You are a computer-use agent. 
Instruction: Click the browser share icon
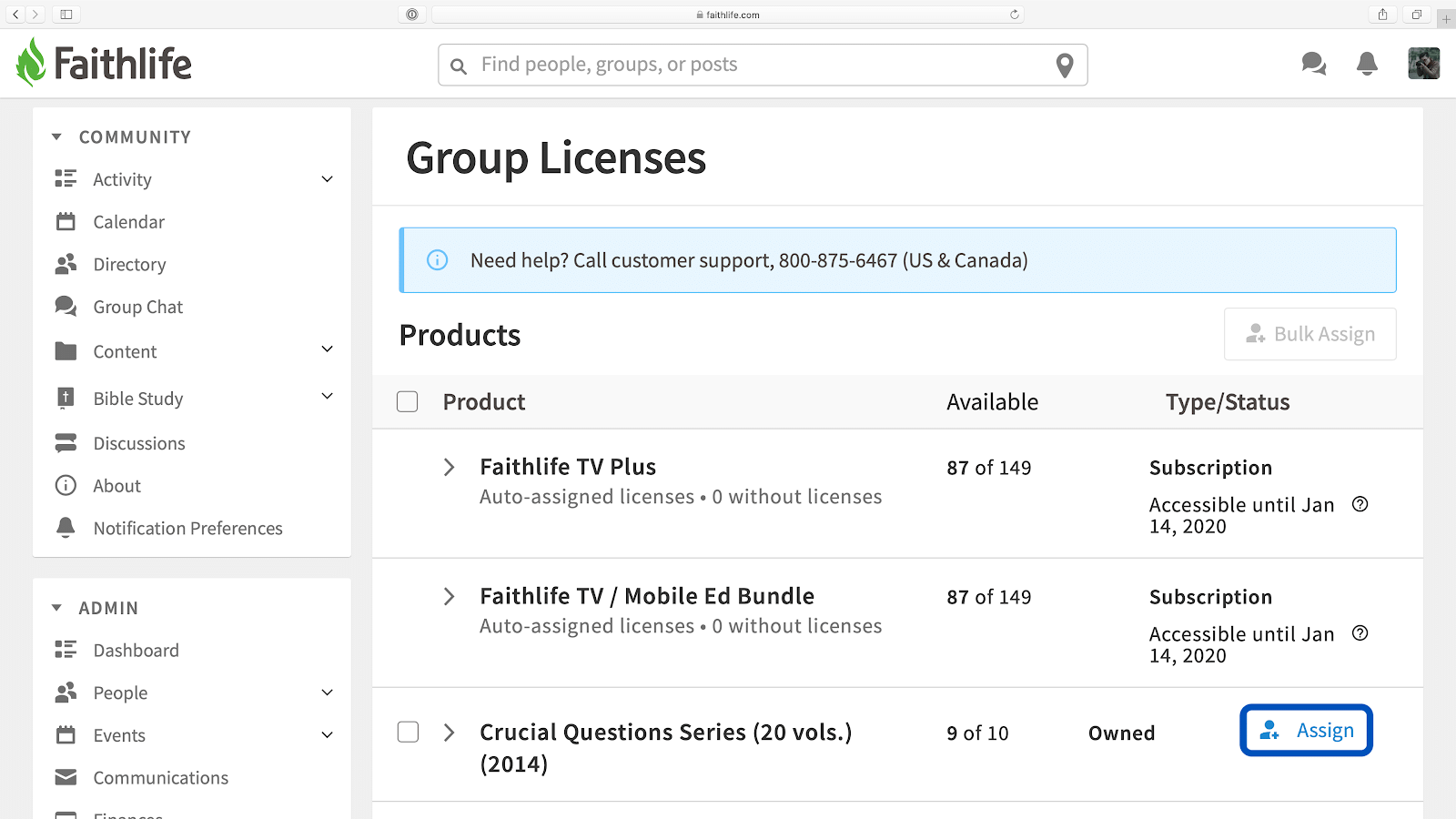click(x=1382, y=15)
